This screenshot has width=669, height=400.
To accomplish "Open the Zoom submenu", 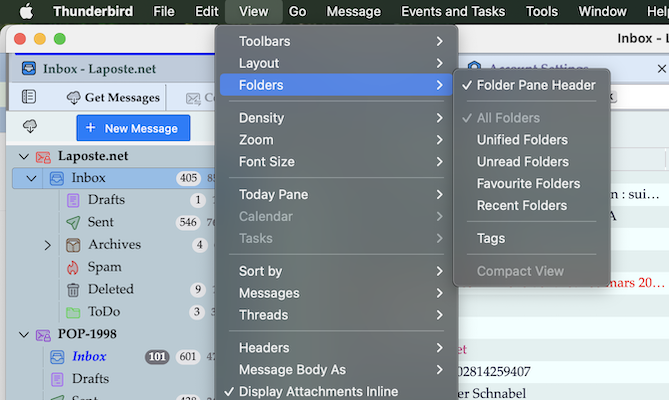I will pyautogui.click(x=336, y=140).
